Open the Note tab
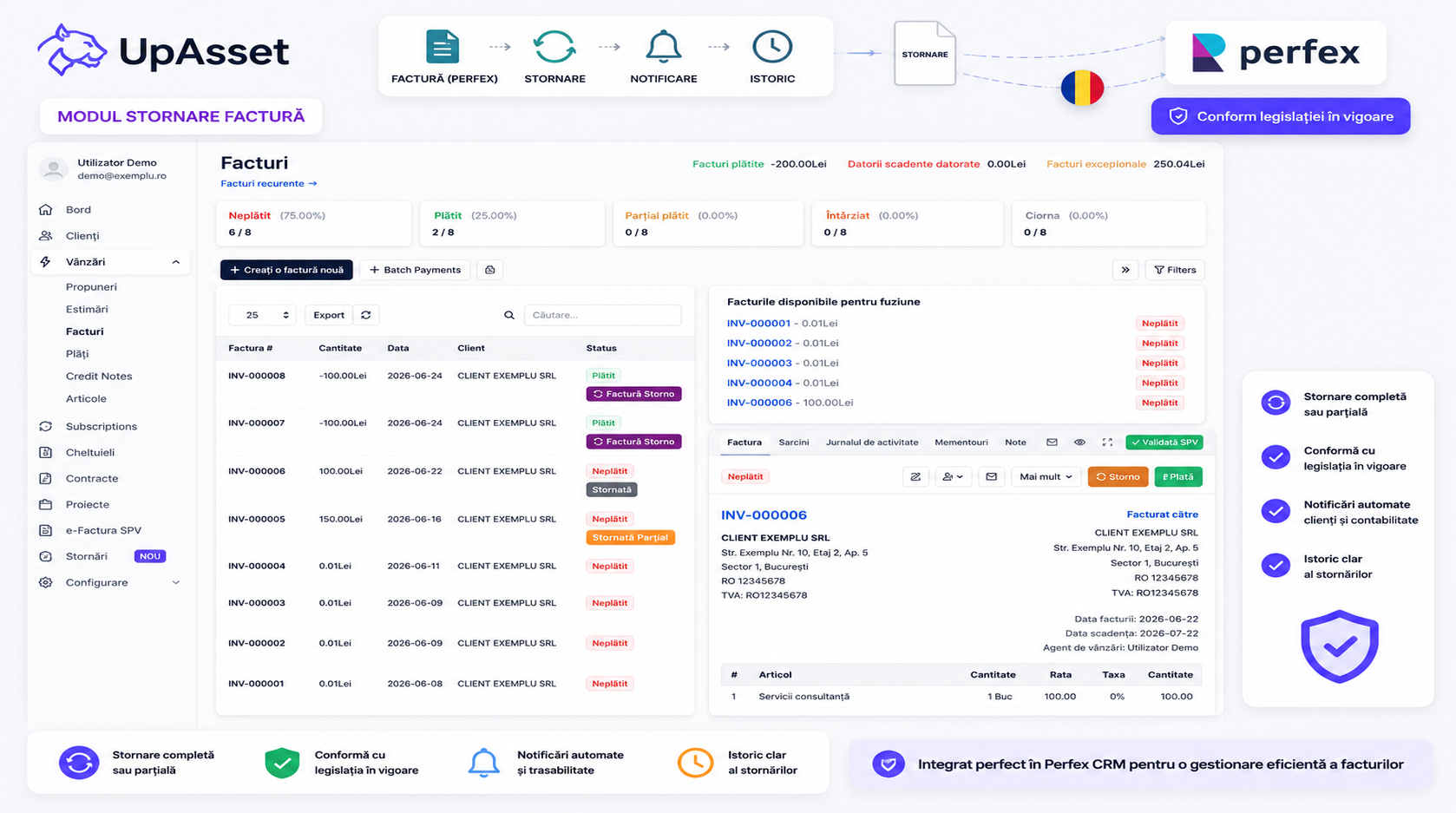The image size is (1456, 813). pyautogui.click(x=1015, y=443)
